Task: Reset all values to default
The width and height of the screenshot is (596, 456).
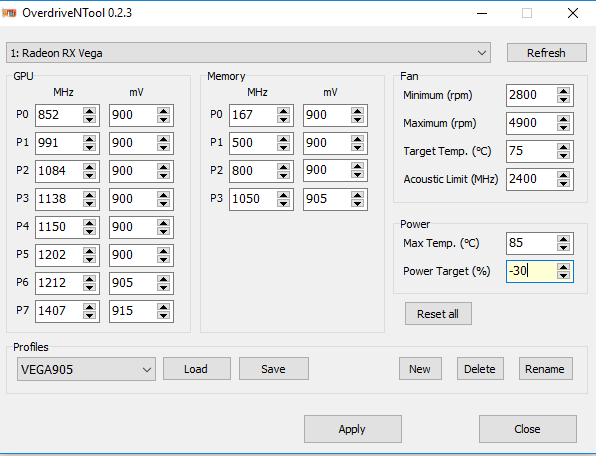Action: coord(438,314)
